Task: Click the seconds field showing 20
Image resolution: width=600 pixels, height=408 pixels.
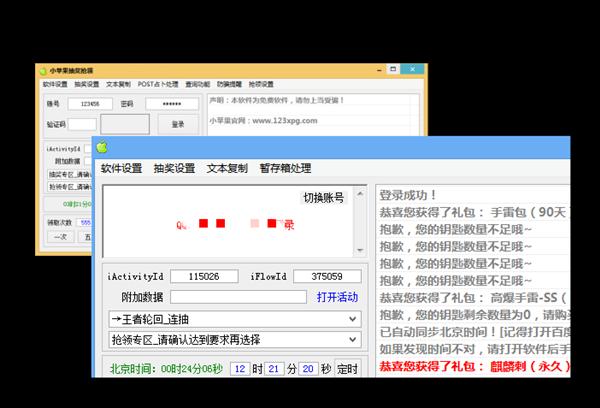Action: 308,369
